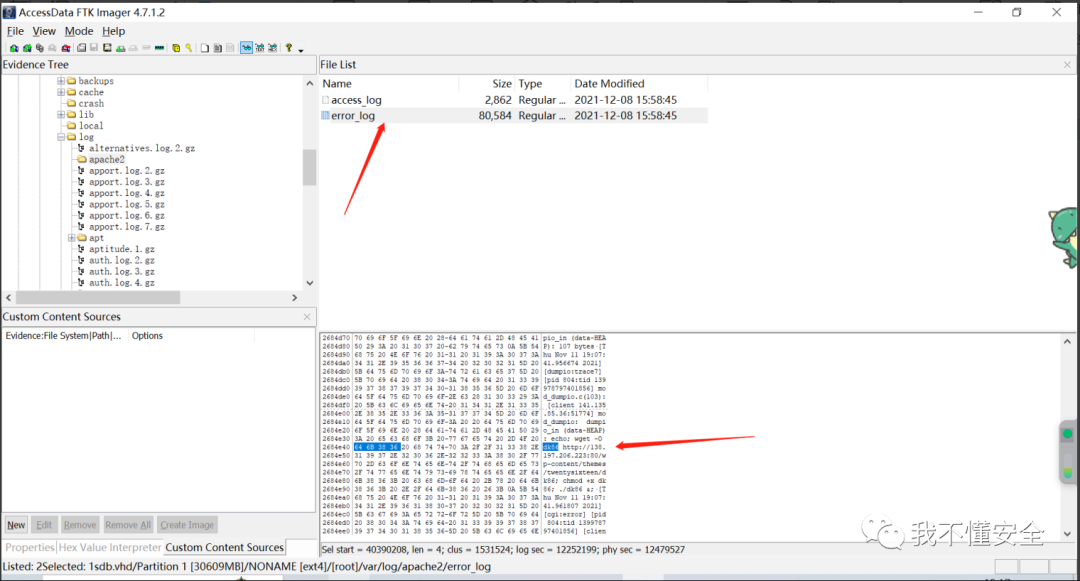This screenshot has width=1080, height=581.
Task: Open the toolbar options dropdown arrow
Action: (300, 50)
